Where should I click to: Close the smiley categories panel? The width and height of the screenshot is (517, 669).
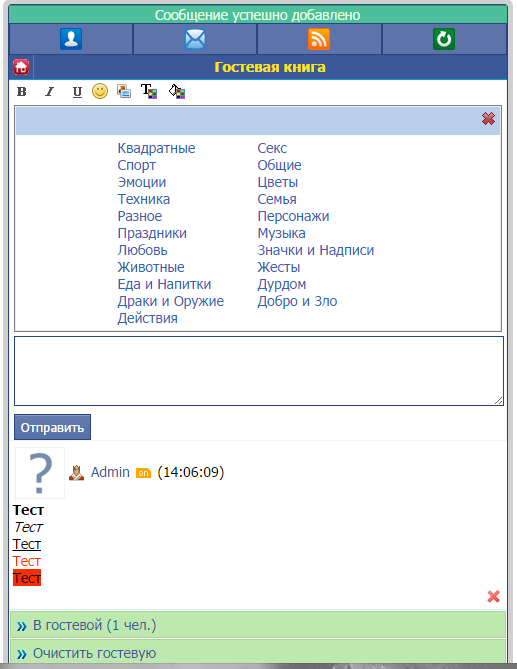tap(488, 118)
